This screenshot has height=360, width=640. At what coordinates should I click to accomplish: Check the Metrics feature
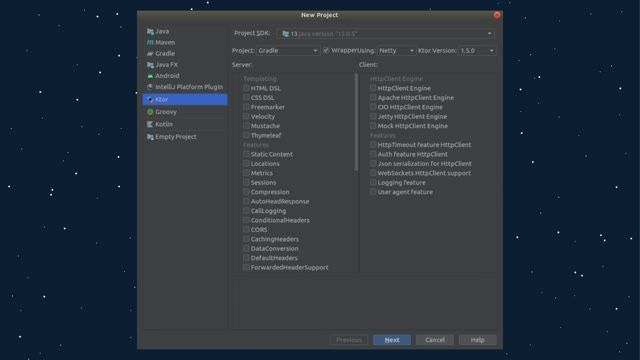pos(246,173)
